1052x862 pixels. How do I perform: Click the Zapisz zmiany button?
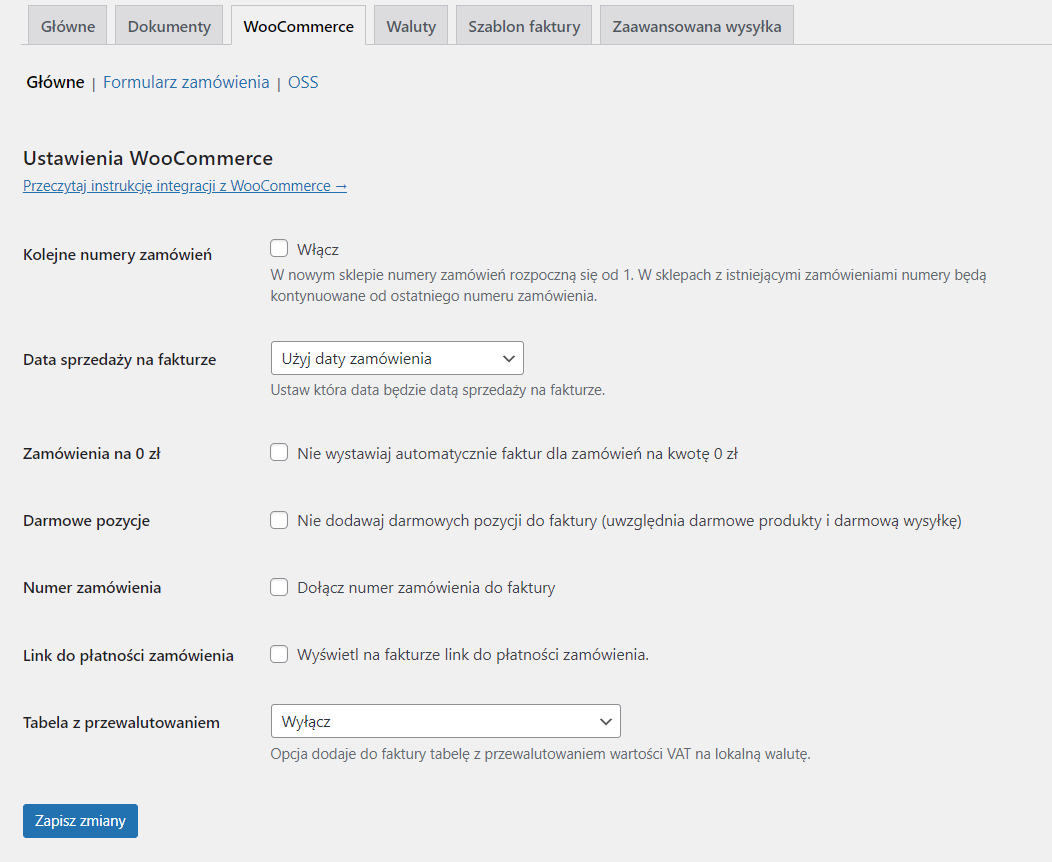(81, 821)
